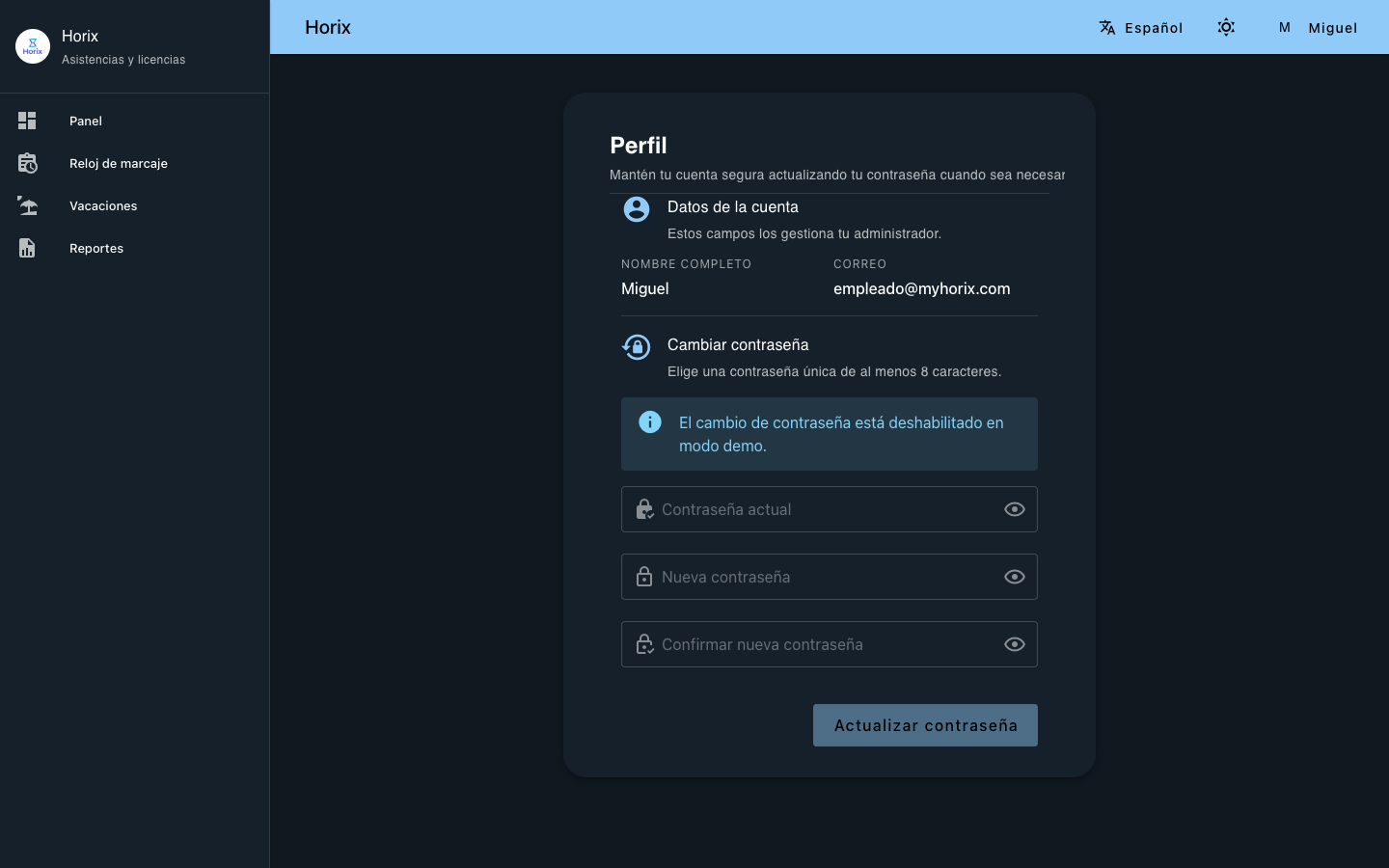The width and height of the screenshot is (1389, 868).
Task: Click the padlock icon beside Cambiar contraseña
Action: pyautogui.click(x=637, y=347)
